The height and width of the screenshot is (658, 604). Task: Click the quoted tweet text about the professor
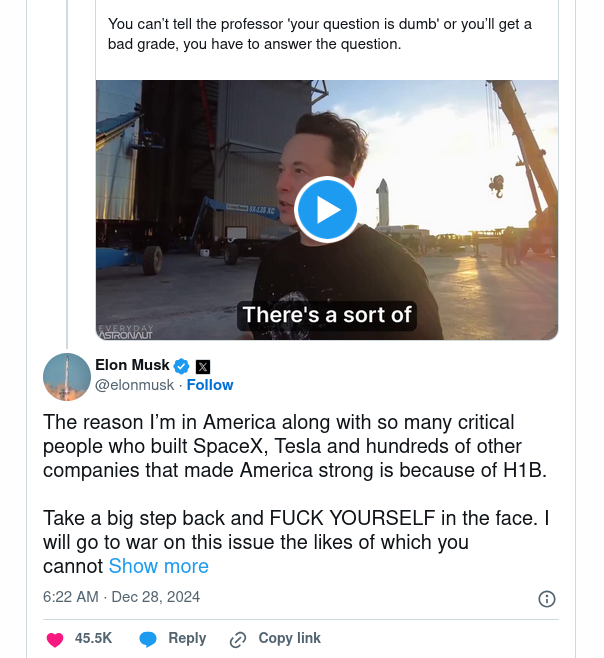click(x=320, y=34)
